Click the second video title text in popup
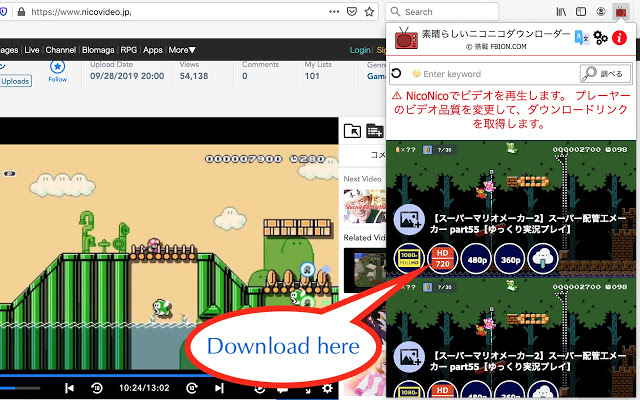Viewport: 640px width, 400px height. 528,361
